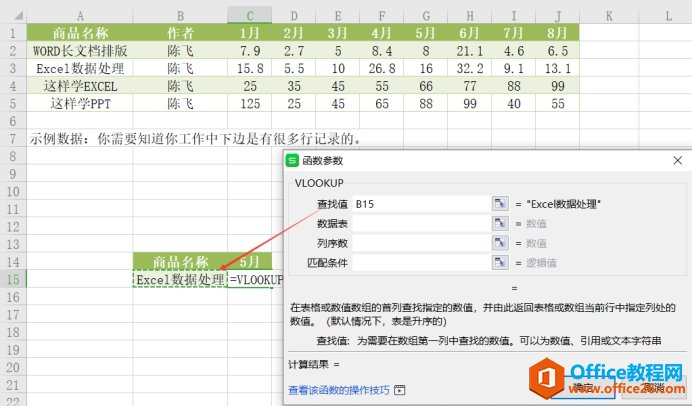
Task: Click the select-all corner of the sheet
Action: (18, 16)
